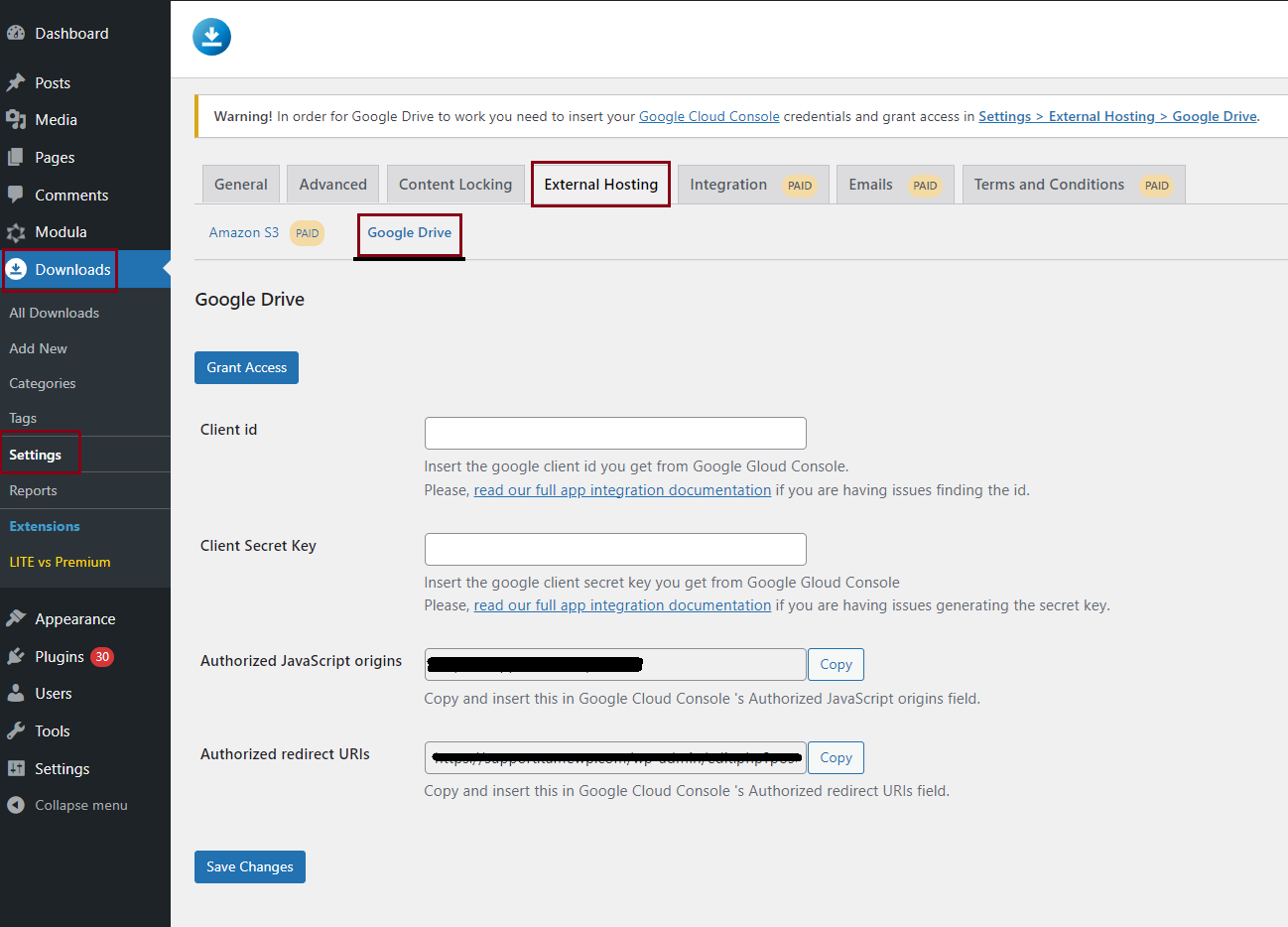Viewport: 1288px width, 927px height.
Task: Open integration documentation link under Client Secret Key
Action: (x=622, y=605)
